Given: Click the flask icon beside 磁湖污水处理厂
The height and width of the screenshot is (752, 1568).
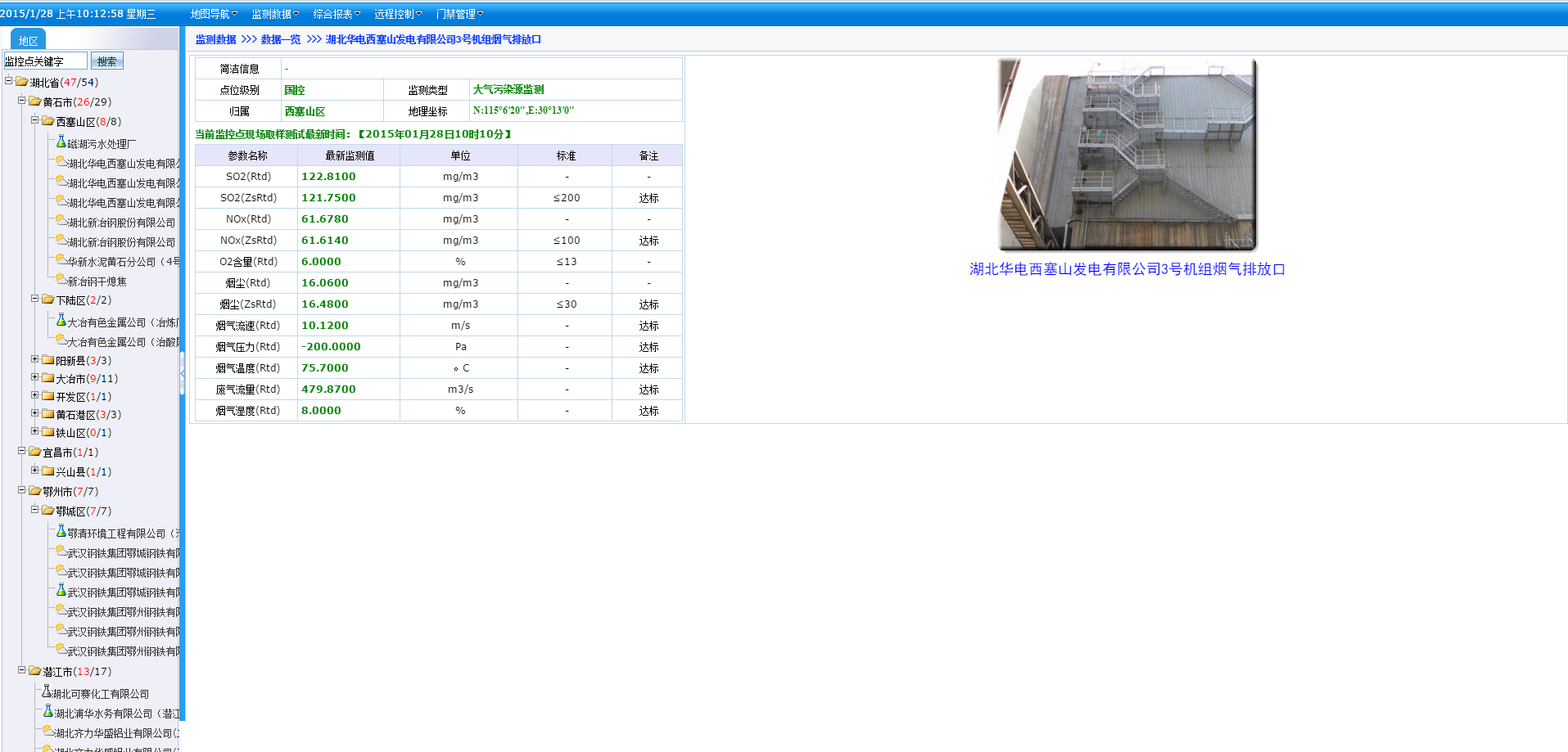Looking at the screenshot, I should click(x=61, y=142).
